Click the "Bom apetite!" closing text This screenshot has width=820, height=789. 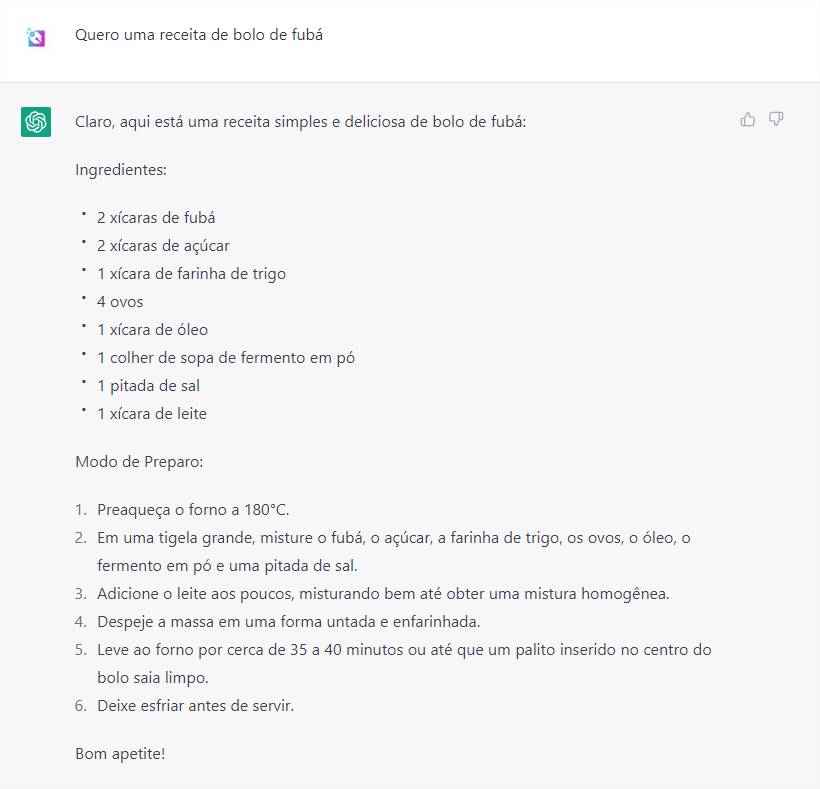coord(120,754)
